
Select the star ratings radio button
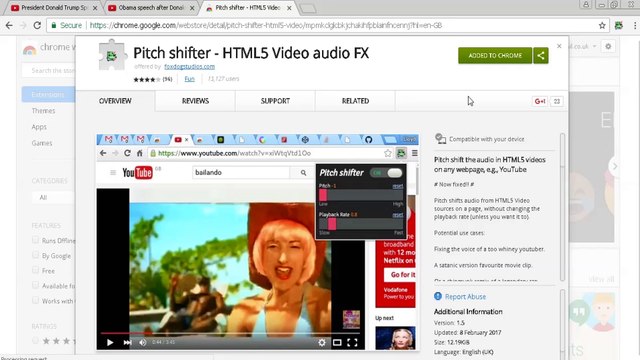(x=36, y=340)
